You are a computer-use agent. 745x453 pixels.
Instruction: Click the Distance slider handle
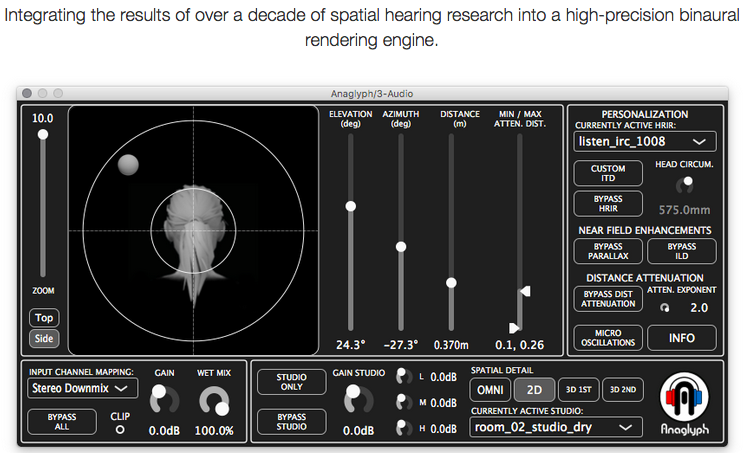(x=451, y=283)
